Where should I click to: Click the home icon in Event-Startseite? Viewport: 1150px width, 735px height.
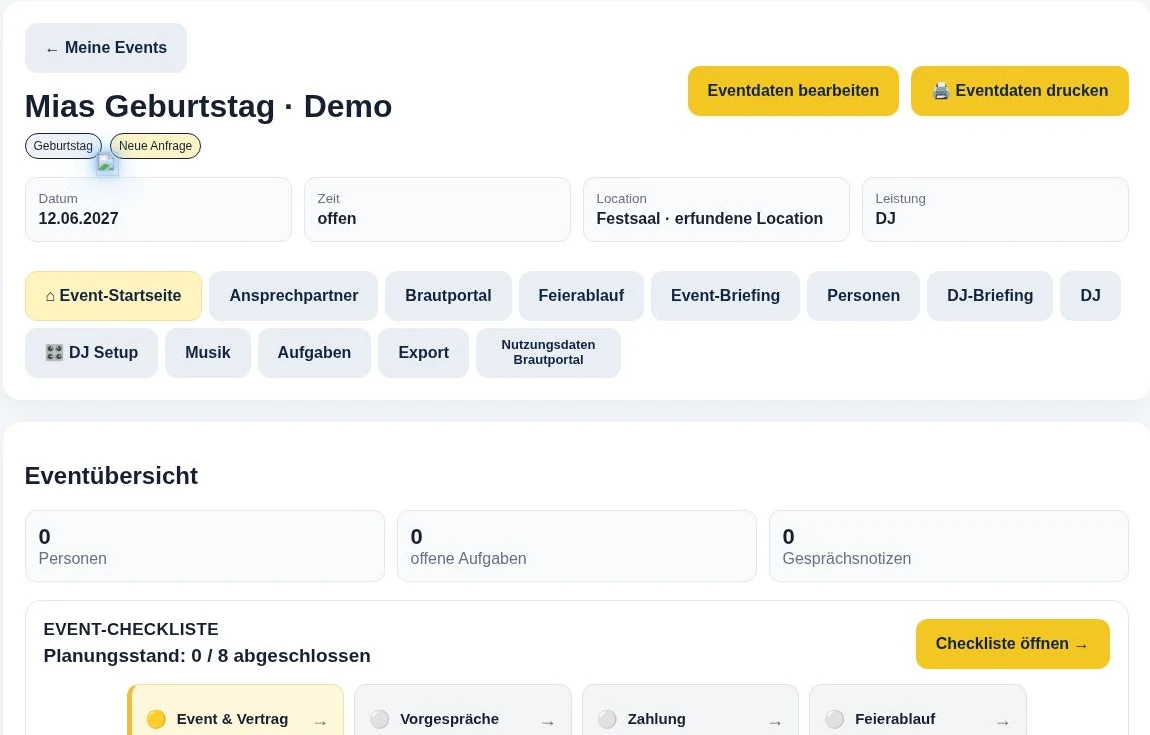tap(50, 296)
